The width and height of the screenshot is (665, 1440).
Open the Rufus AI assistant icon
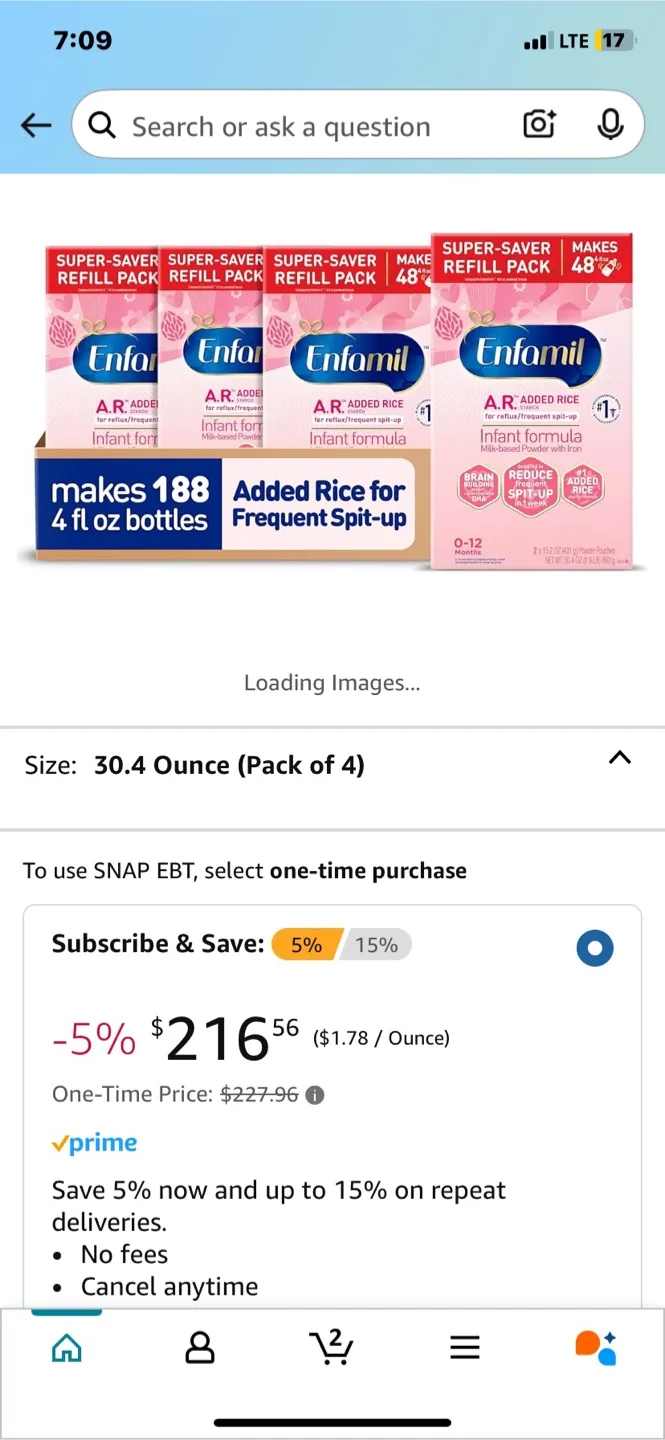pyautogui.click(x=596, y=1348)
